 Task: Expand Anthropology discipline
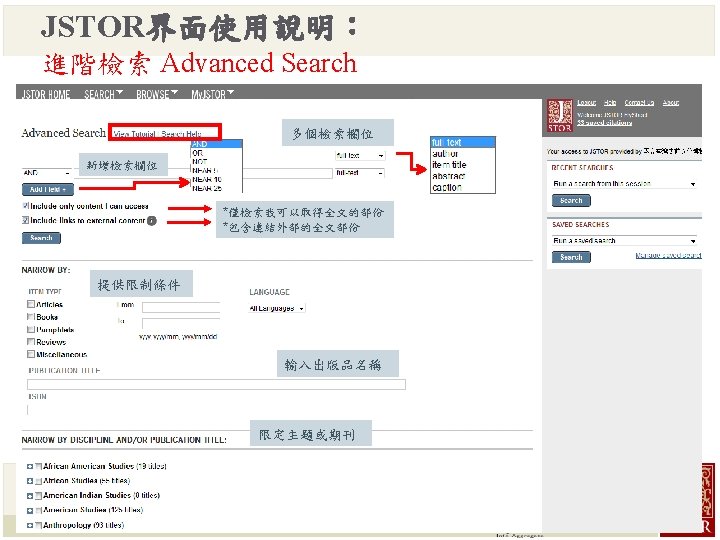pos(30,525)
